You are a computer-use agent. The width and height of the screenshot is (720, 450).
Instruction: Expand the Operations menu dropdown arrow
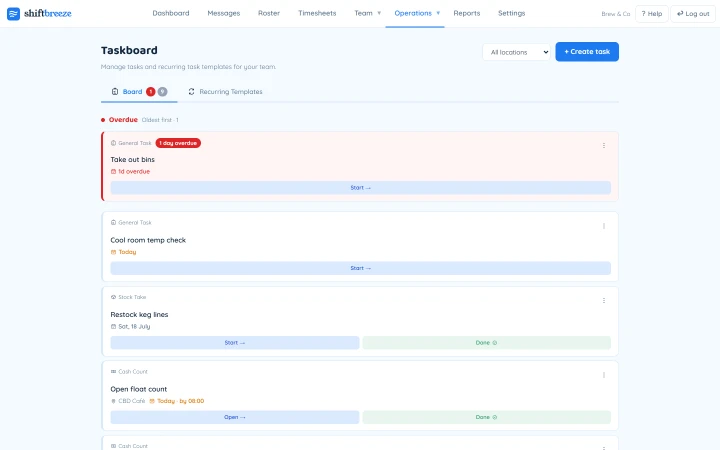tap(438, 13)
